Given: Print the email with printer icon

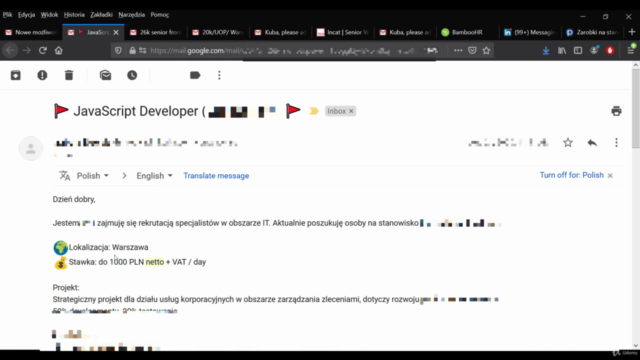Looking at the screenshot, I should click(x=616, y=111).
